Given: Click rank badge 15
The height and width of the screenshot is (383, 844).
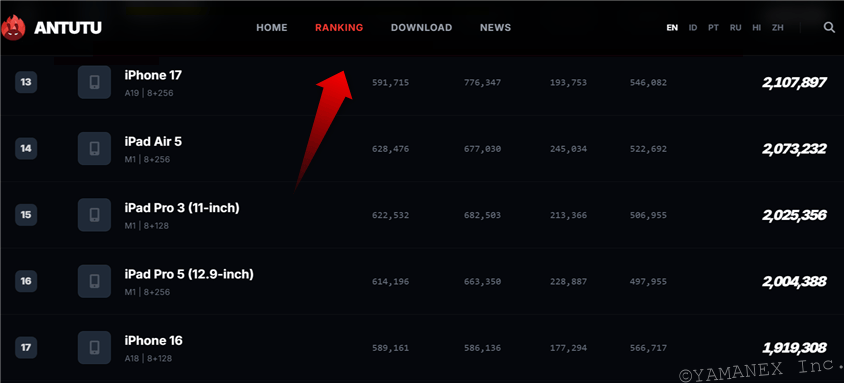Looking at the screenshot, I should (26, 215).
